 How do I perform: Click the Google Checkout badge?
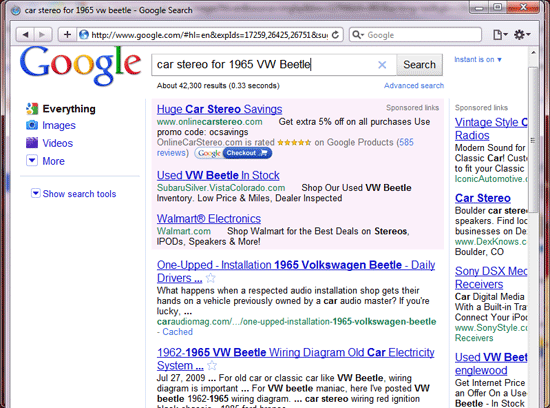[233, 153]
